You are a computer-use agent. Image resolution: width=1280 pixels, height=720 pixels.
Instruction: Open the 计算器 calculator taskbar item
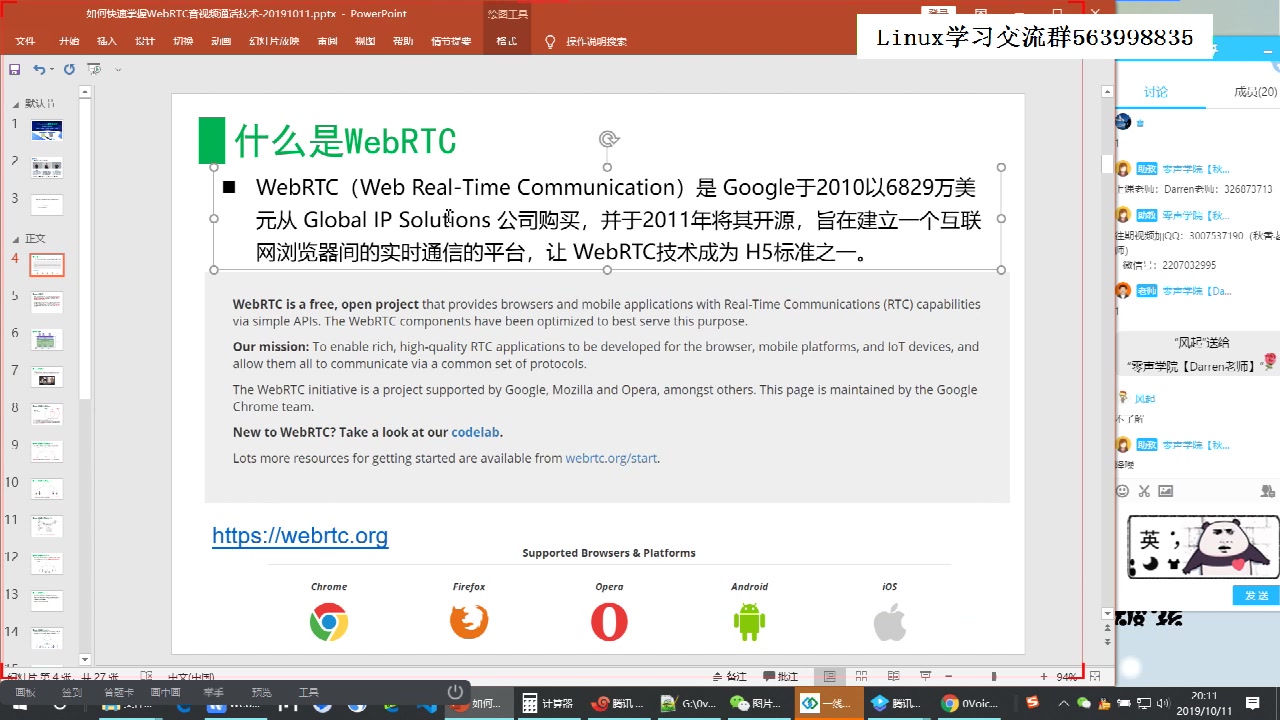[x=548, y=704]
